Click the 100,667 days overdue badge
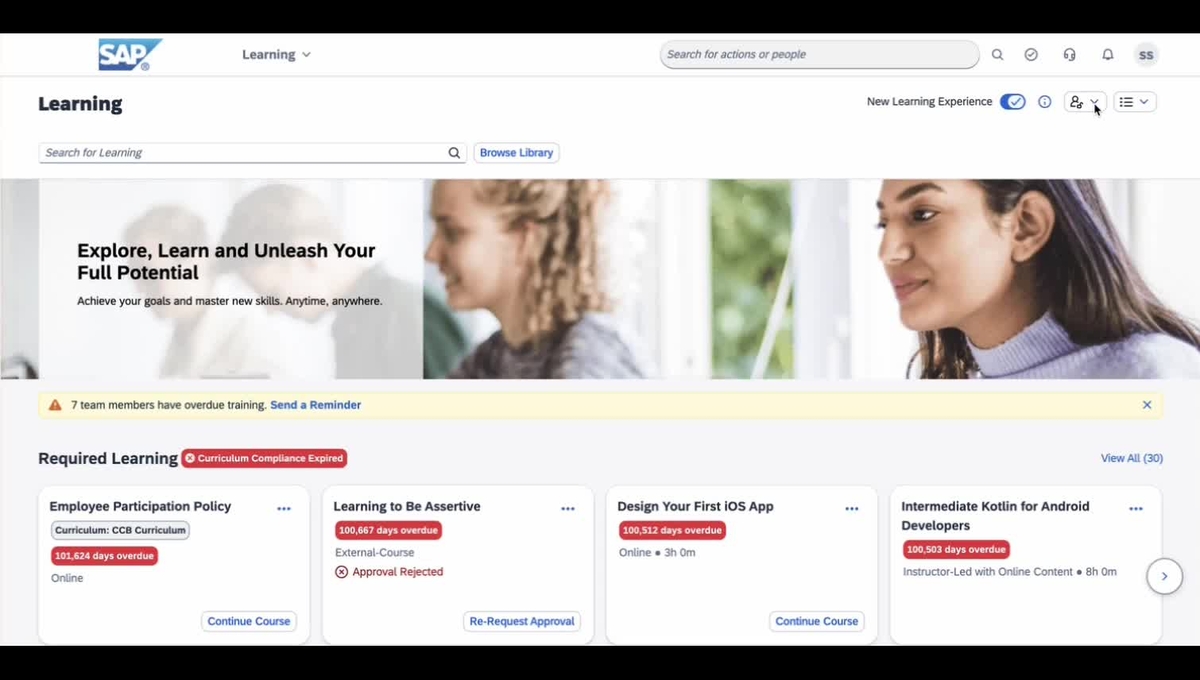Image resolution: width=1200 pixels, height=680 pixels. [x=388, y=530]
